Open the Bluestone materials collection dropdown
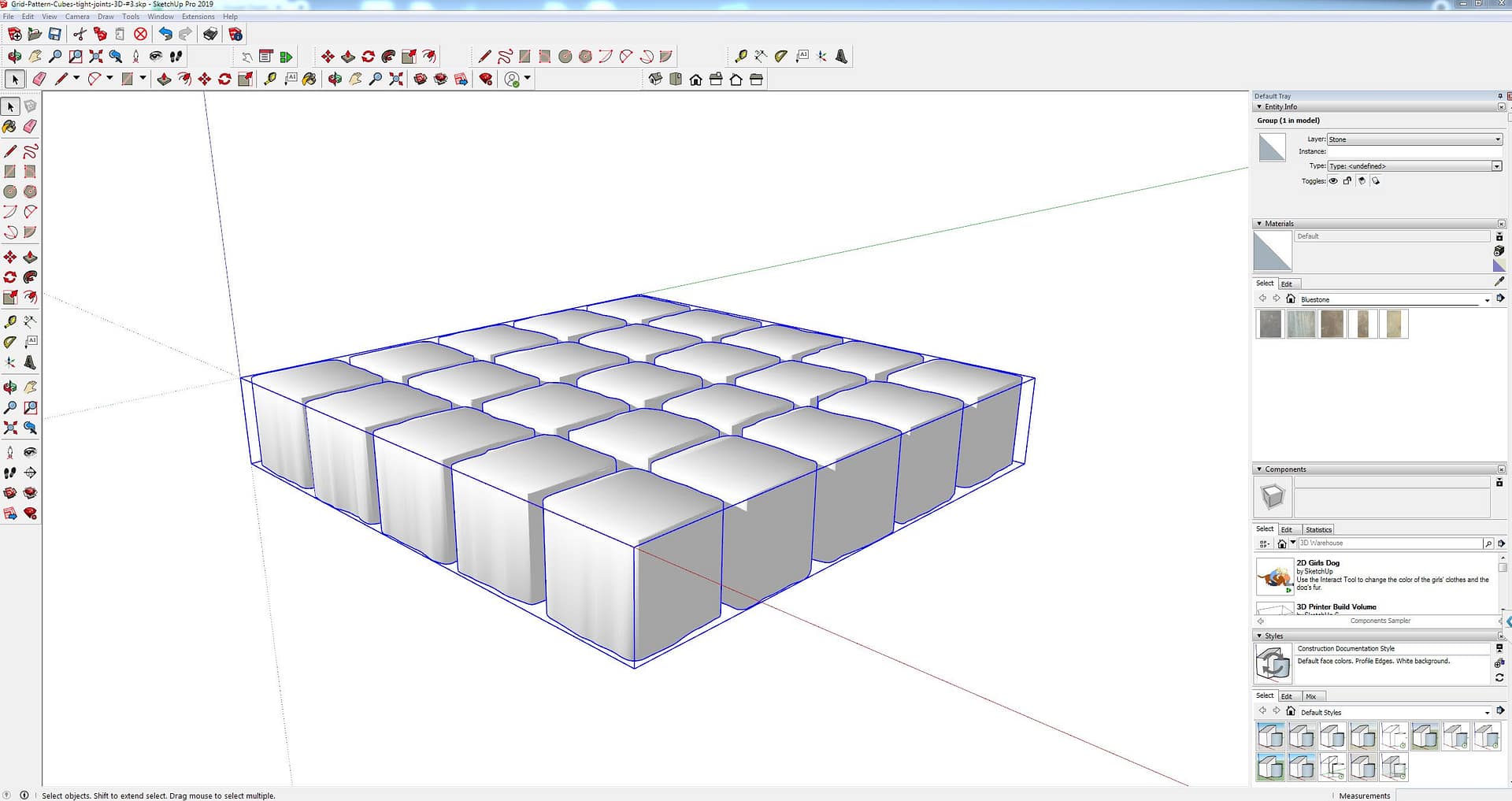The width and height of the screenshot is (1512, 801). click(1486, 300)
